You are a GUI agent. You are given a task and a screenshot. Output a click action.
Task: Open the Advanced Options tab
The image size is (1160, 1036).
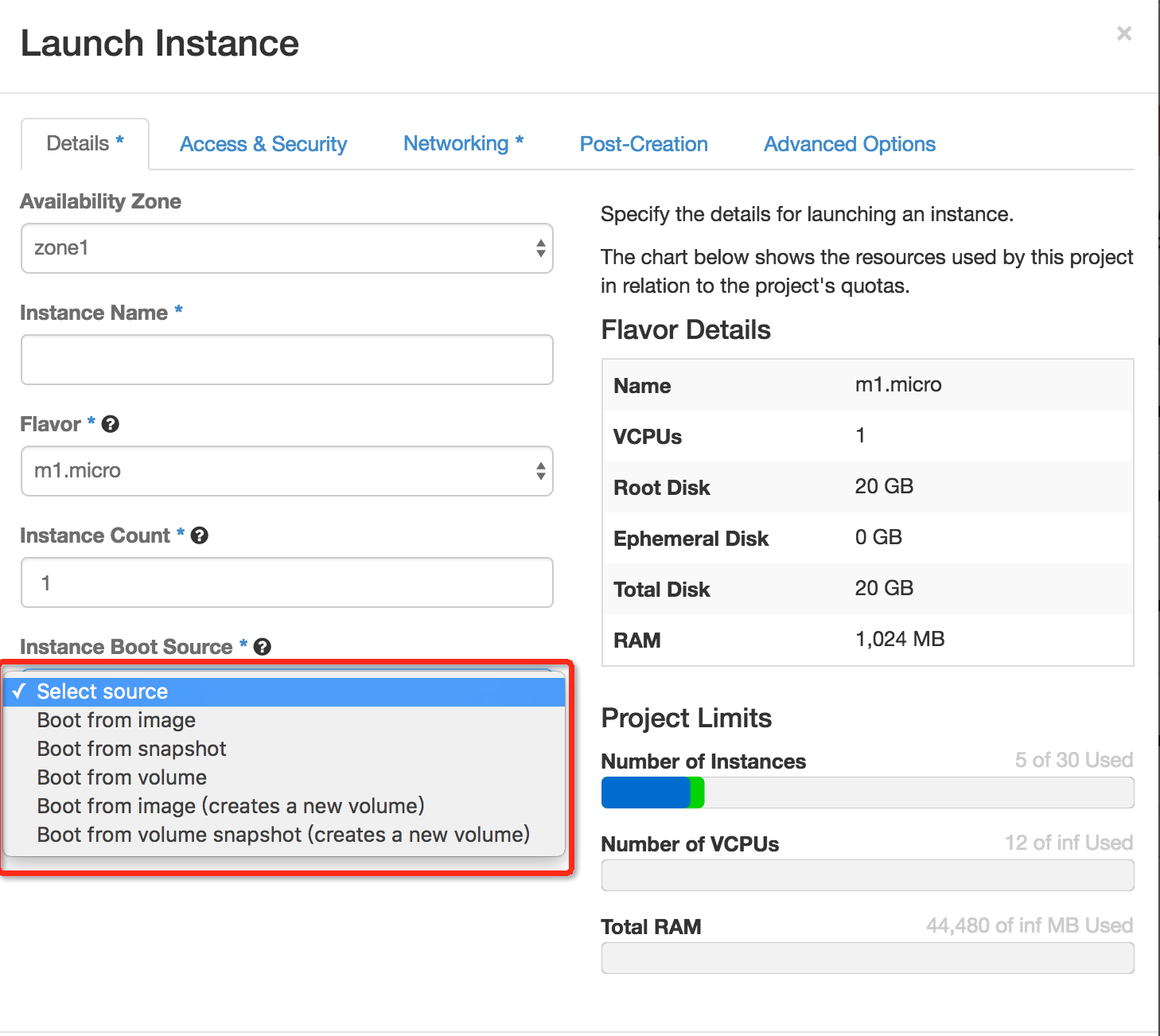[x=849, y=144]
